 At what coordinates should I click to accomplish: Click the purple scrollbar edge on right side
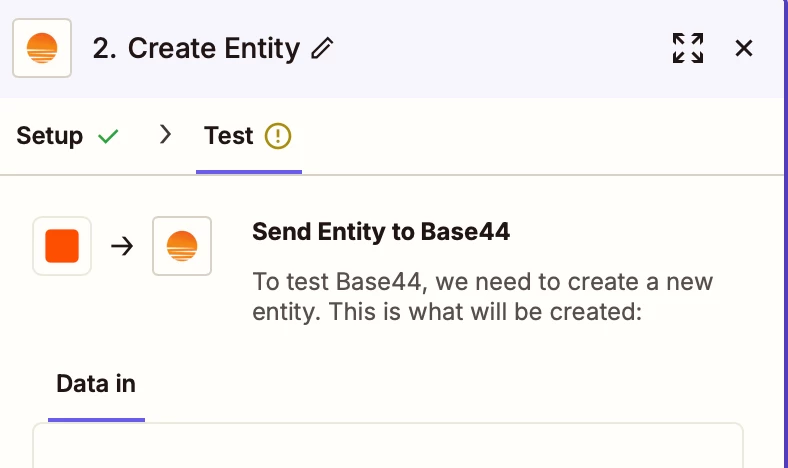[785, 234]
